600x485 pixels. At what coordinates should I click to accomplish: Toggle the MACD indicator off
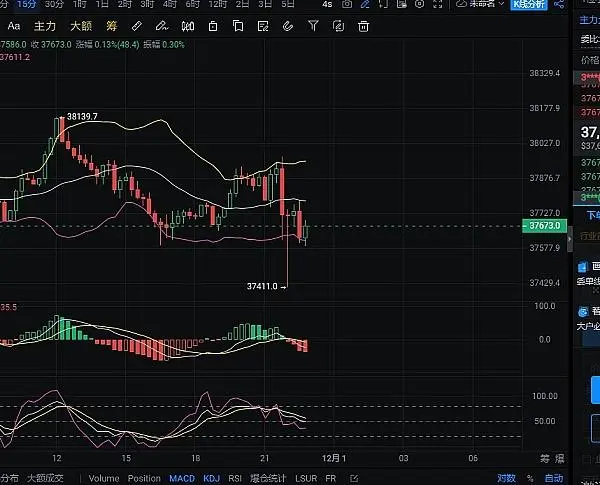coord(182,478)
